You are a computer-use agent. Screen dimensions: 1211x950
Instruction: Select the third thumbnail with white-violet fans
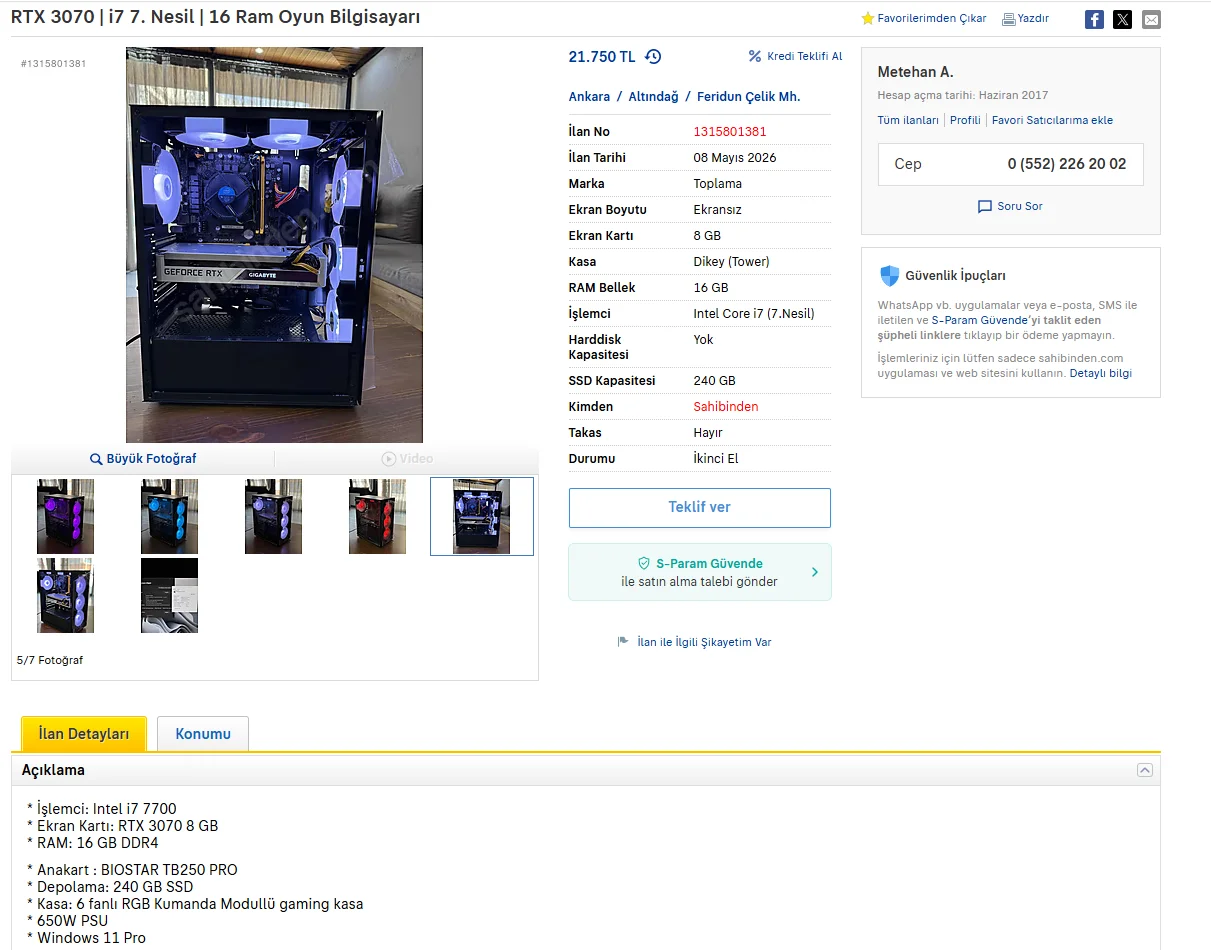(273, 516)
